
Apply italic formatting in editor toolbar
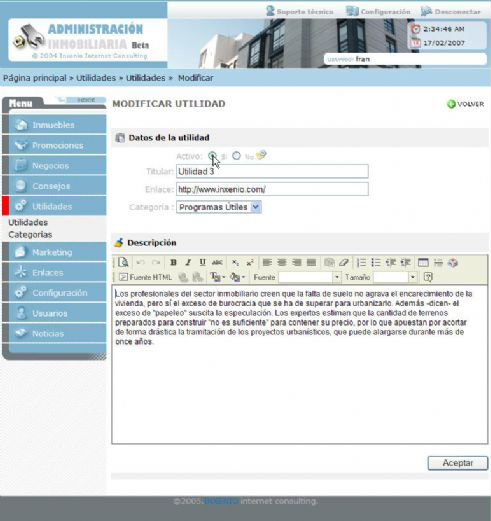click(x=188, y=263)
